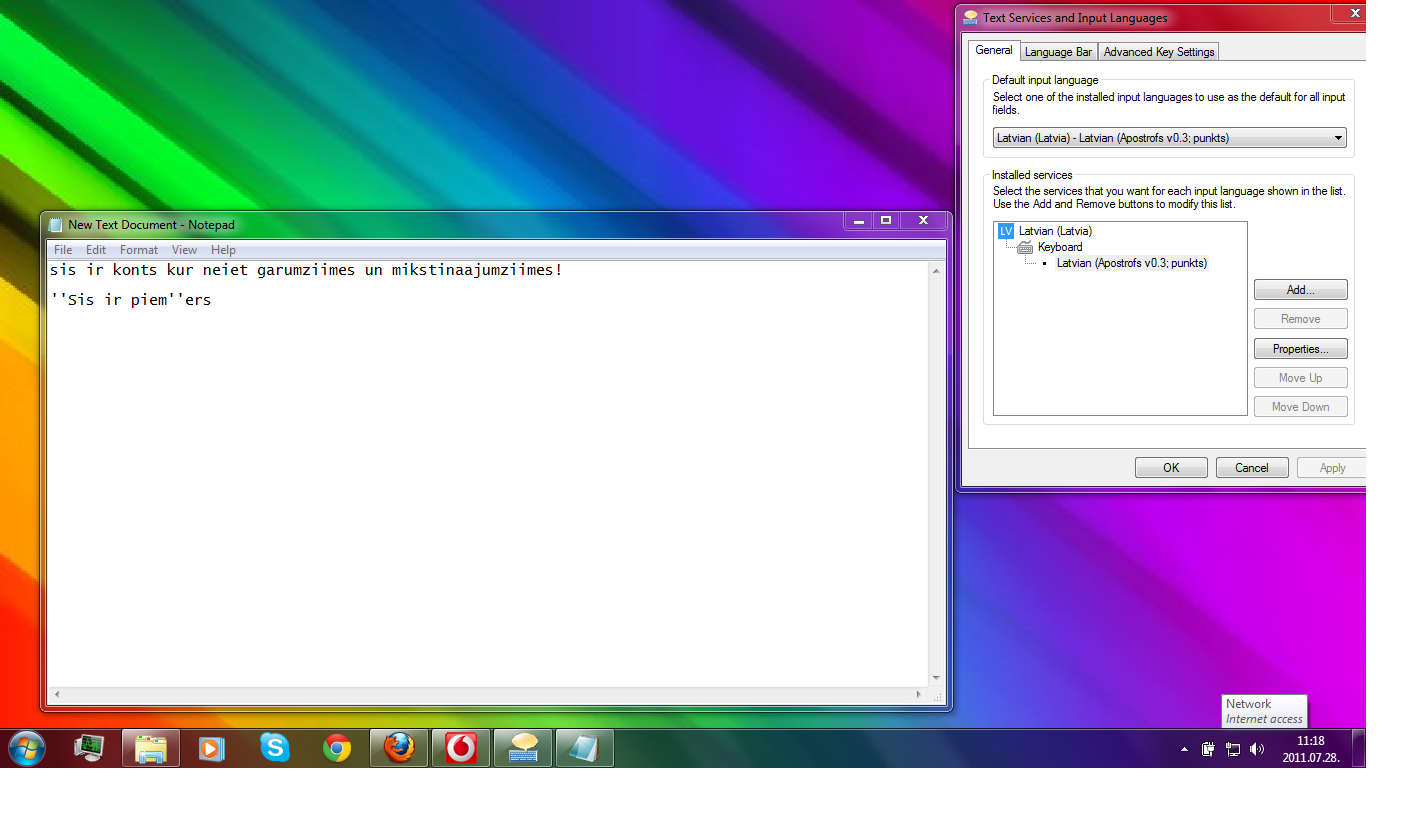Open the Vodafone app in taskbar
The height and width of the screenshot is (819, 1413).
tap(461, 748)
